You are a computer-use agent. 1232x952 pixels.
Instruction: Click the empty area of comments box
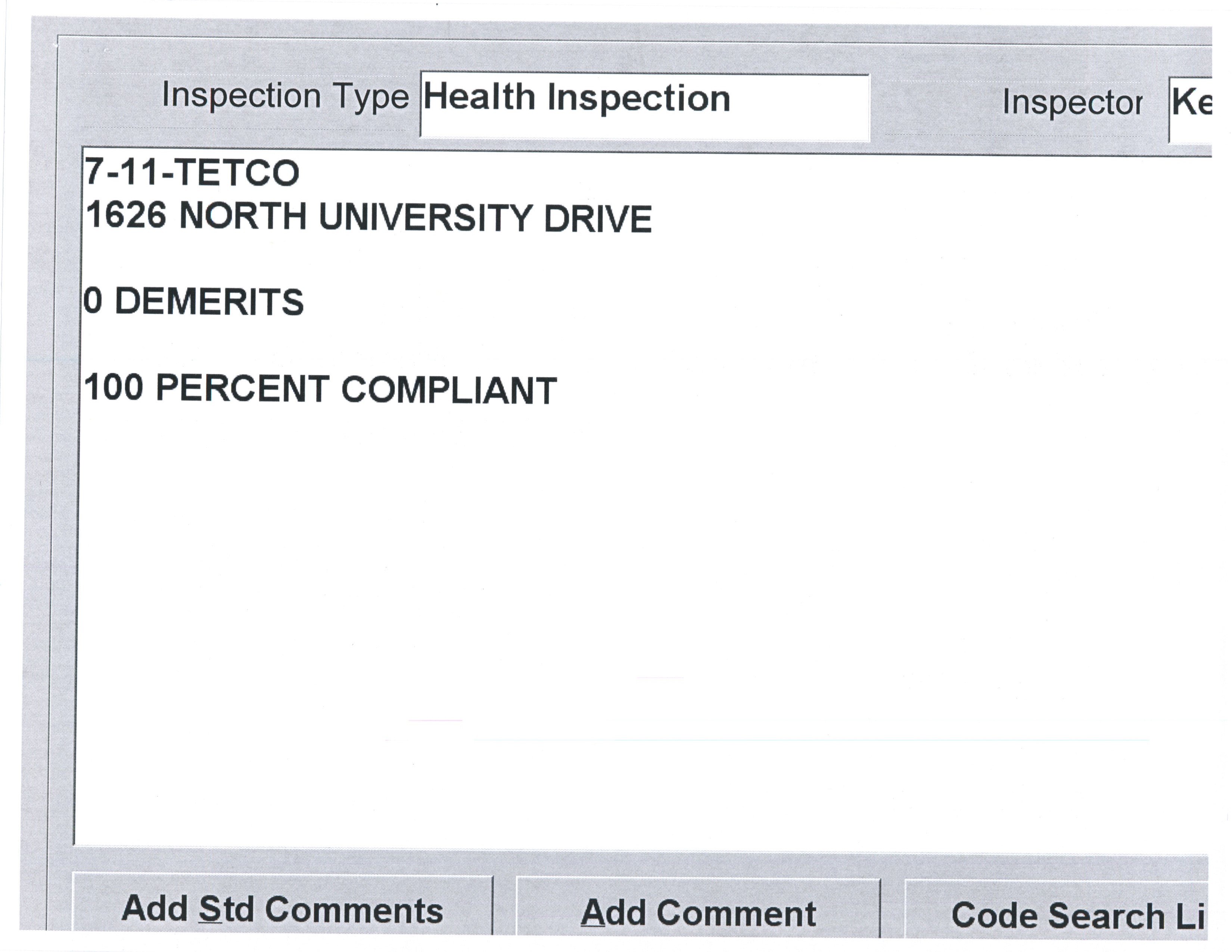tap(620, 620)
